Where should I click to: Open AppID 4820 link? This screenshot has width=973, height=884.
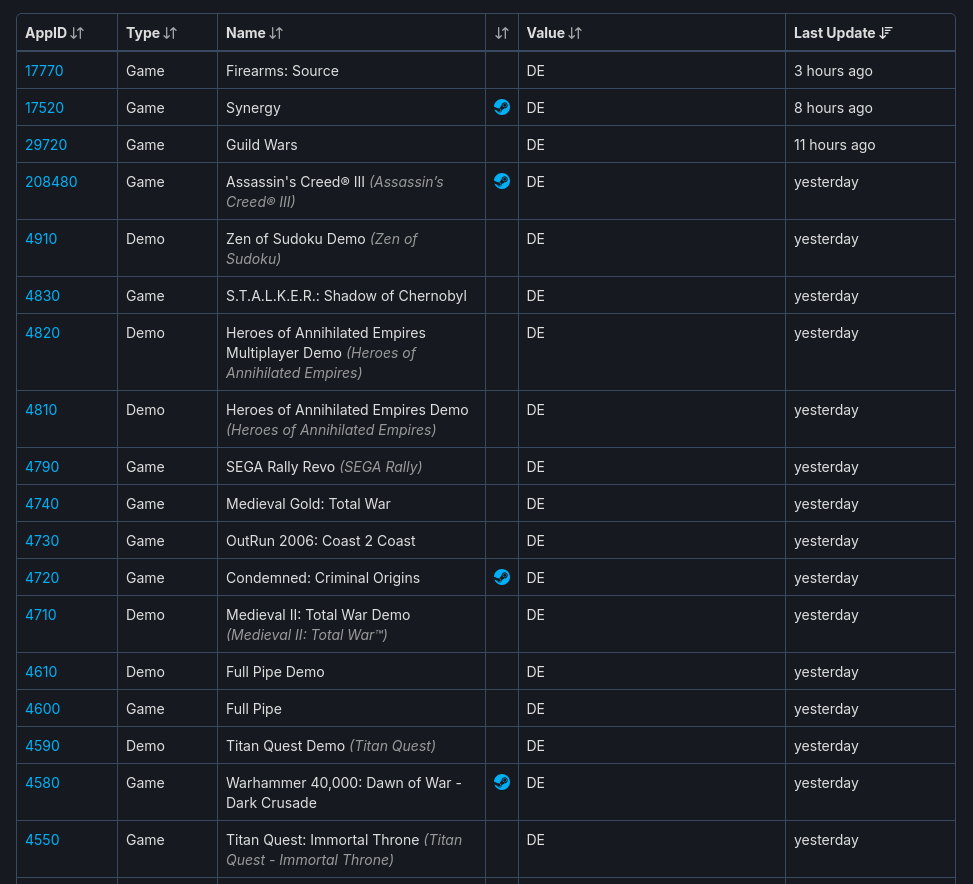[x=42, y=333]
